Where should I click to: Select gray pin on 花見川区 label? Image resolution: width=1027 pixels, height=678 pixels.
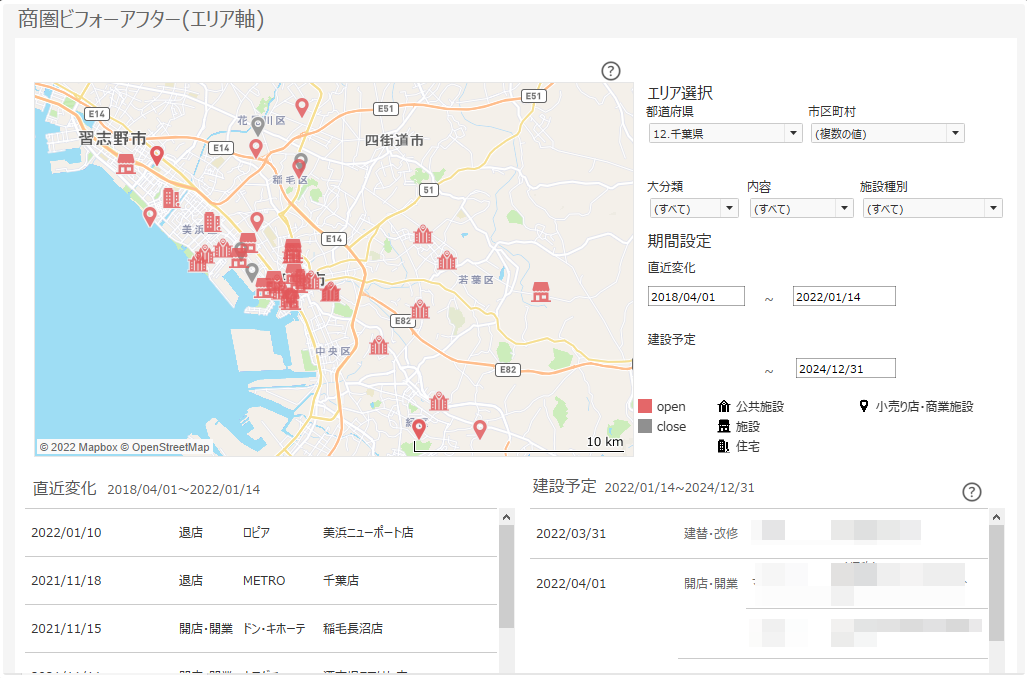click(258, 126)
